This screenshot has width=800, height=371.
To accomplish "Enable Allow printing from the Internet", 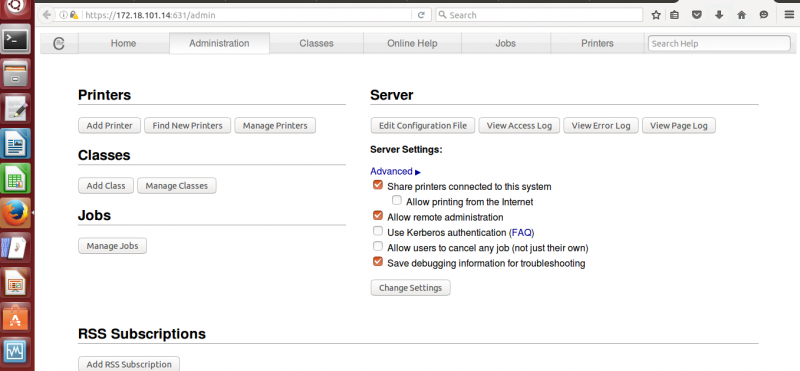I will click(x=397, y=201).
